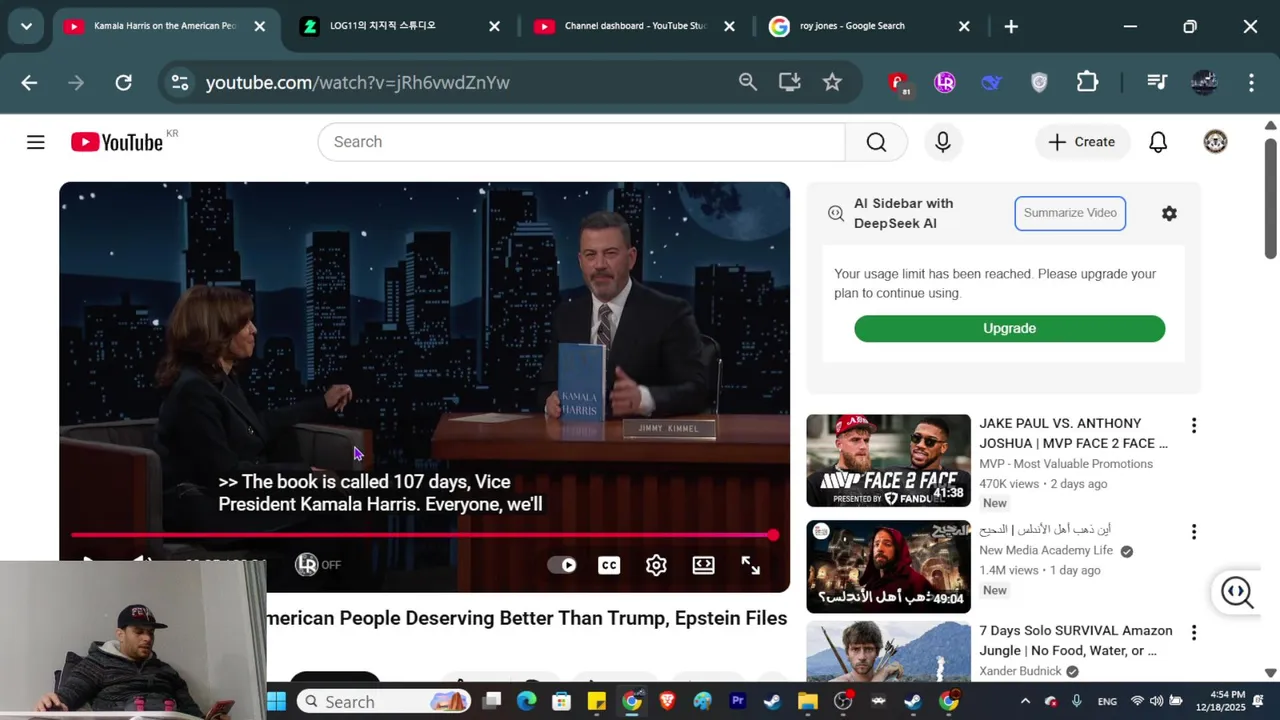Open the purple LR extension icon
The width and height of the screenshot is (1280, 720).
coord(944,82)
